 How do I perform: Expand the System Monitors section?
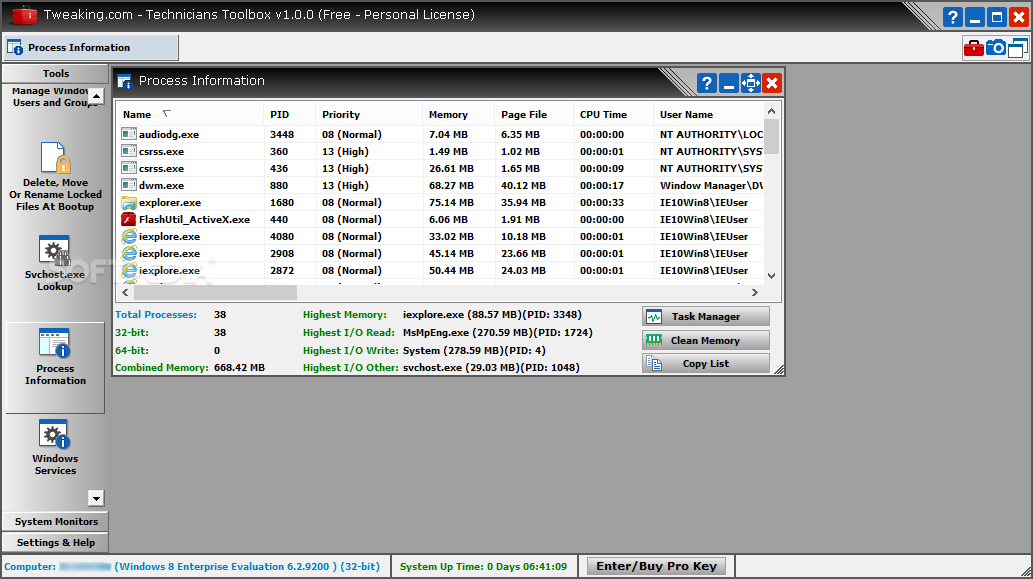point(55,522)
